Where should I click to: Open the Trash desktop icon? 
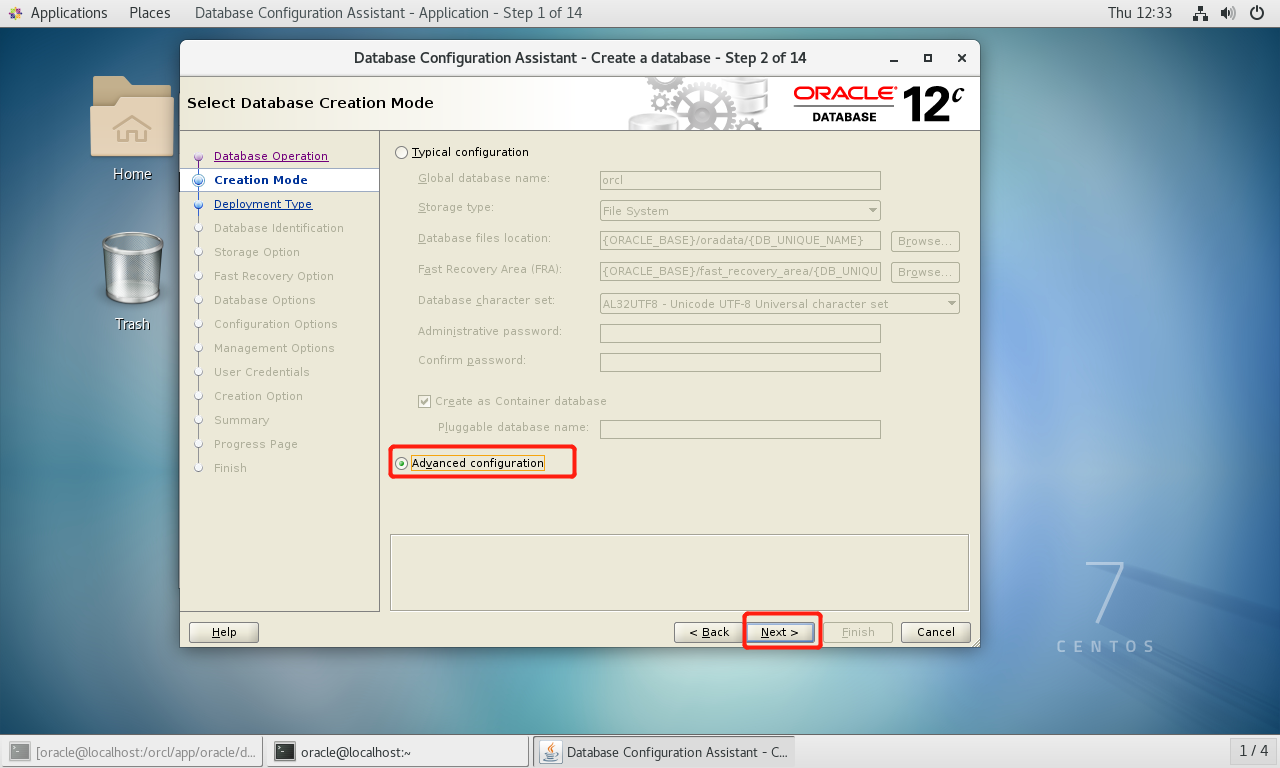pyautogui.click(x=132, y=268)
